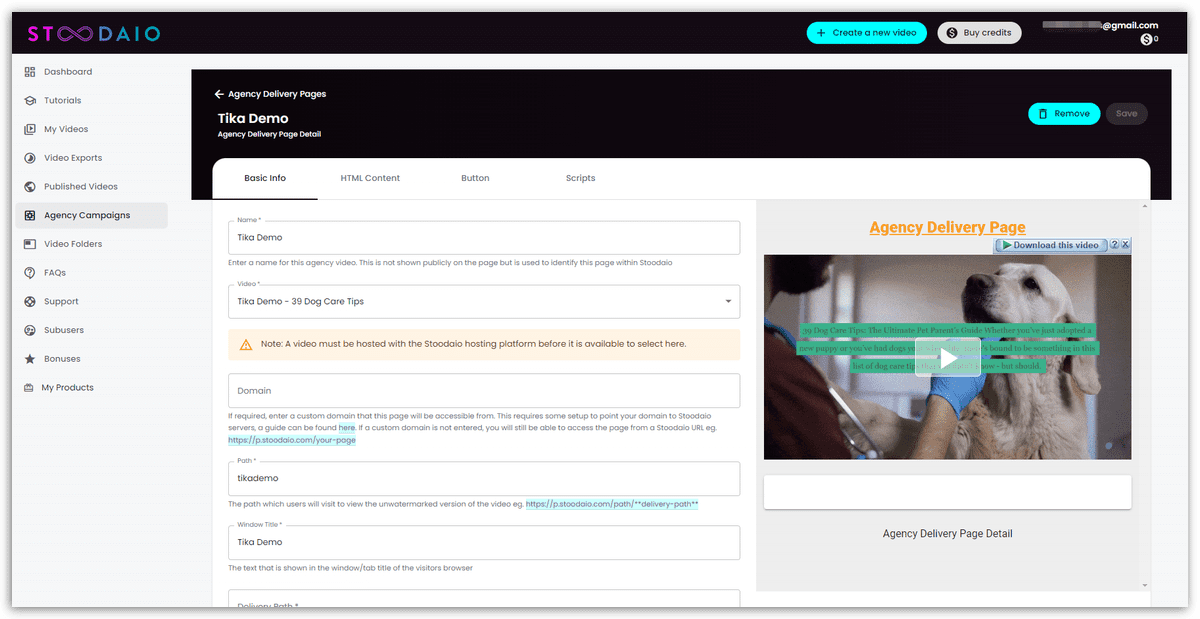Go to Published Videos page
This screenshot has height=619, width=1200.
(x=81, y=186)
